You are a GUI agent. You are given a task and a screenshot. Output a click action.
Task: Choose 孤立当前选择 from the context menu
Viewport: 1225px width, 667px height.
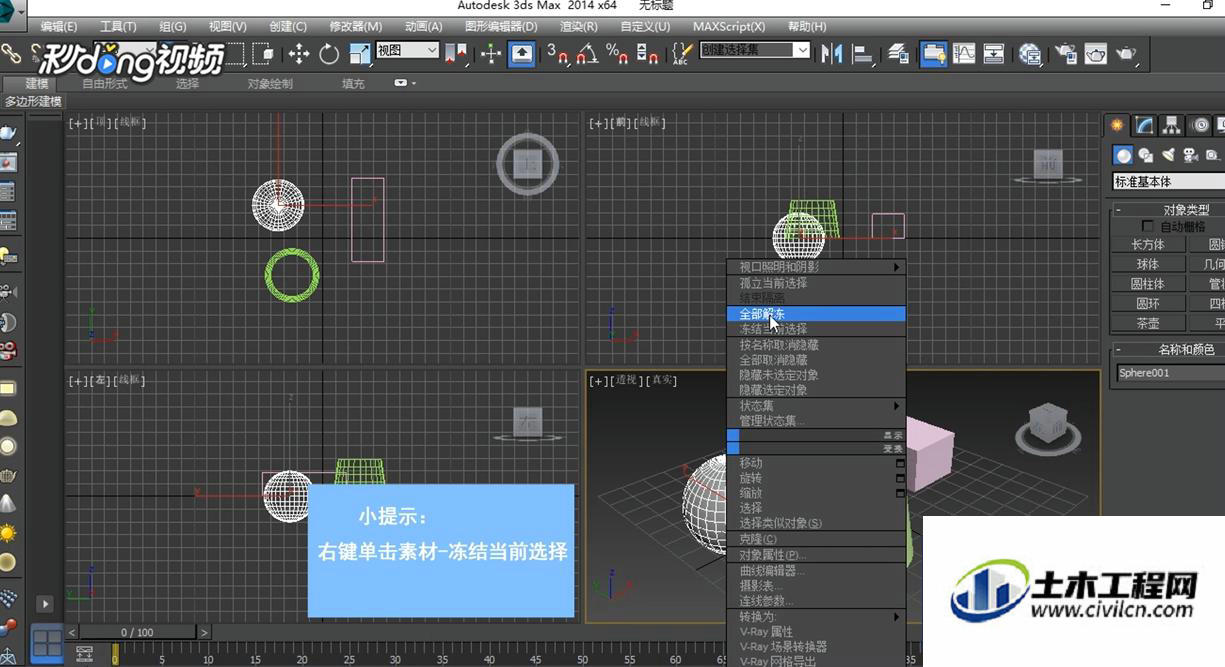tap(816, 283)
